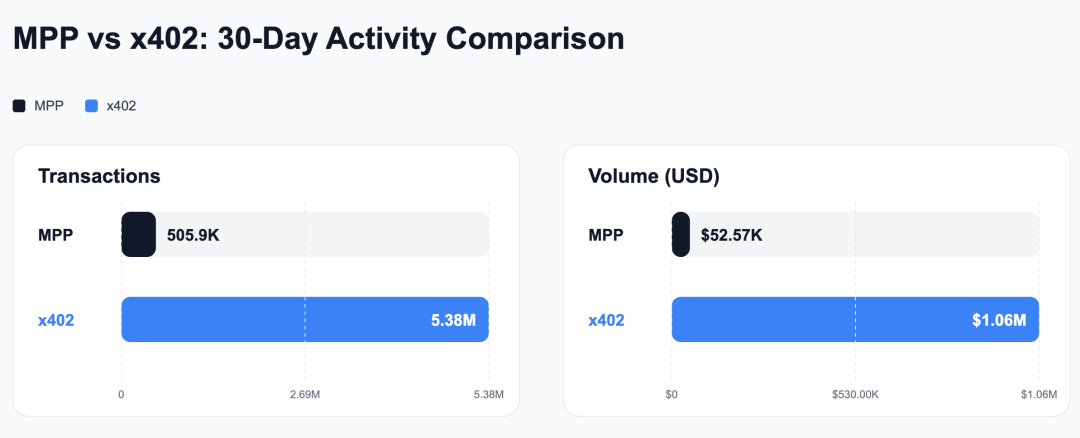
Task: Click the 5.38M label inside the bar
Action: [453, 320]
